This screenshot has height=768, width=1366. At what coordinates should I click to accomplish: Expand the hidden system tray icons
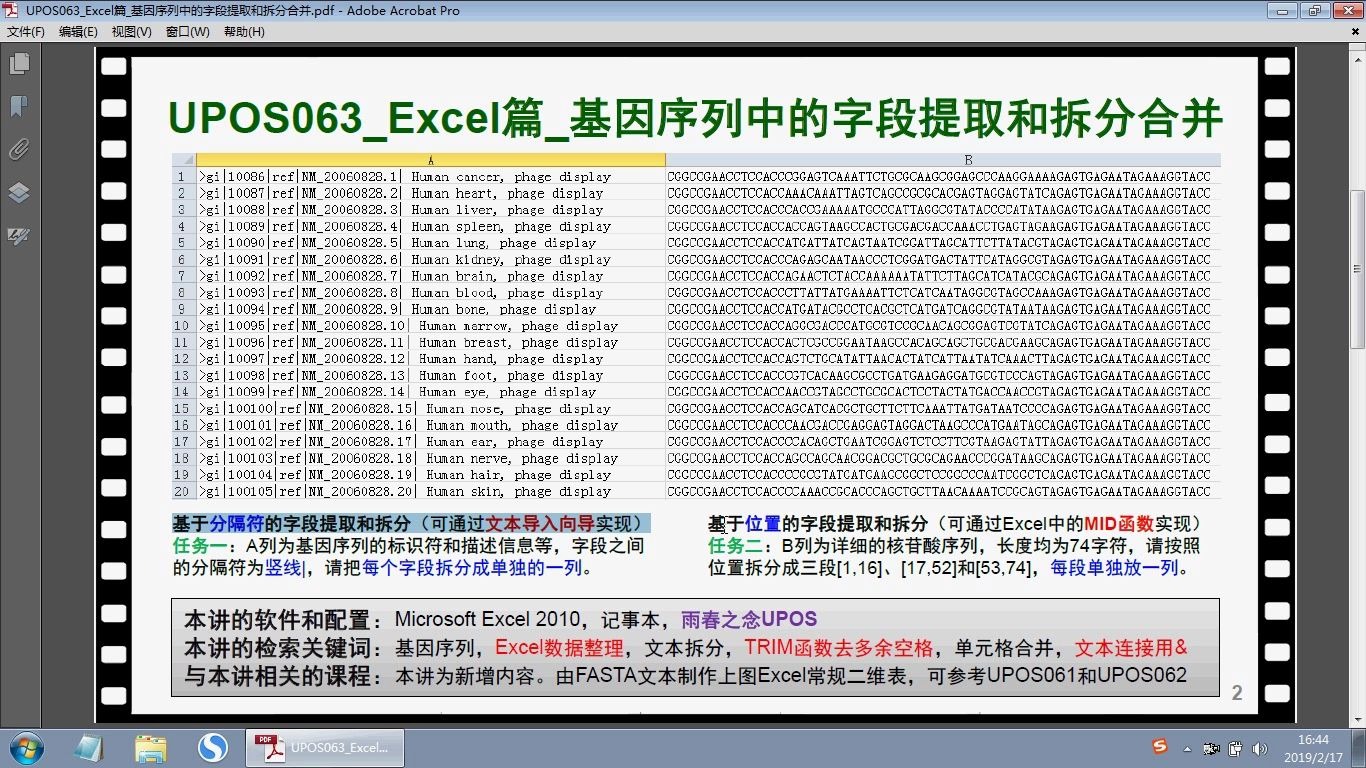[1187, 748]
